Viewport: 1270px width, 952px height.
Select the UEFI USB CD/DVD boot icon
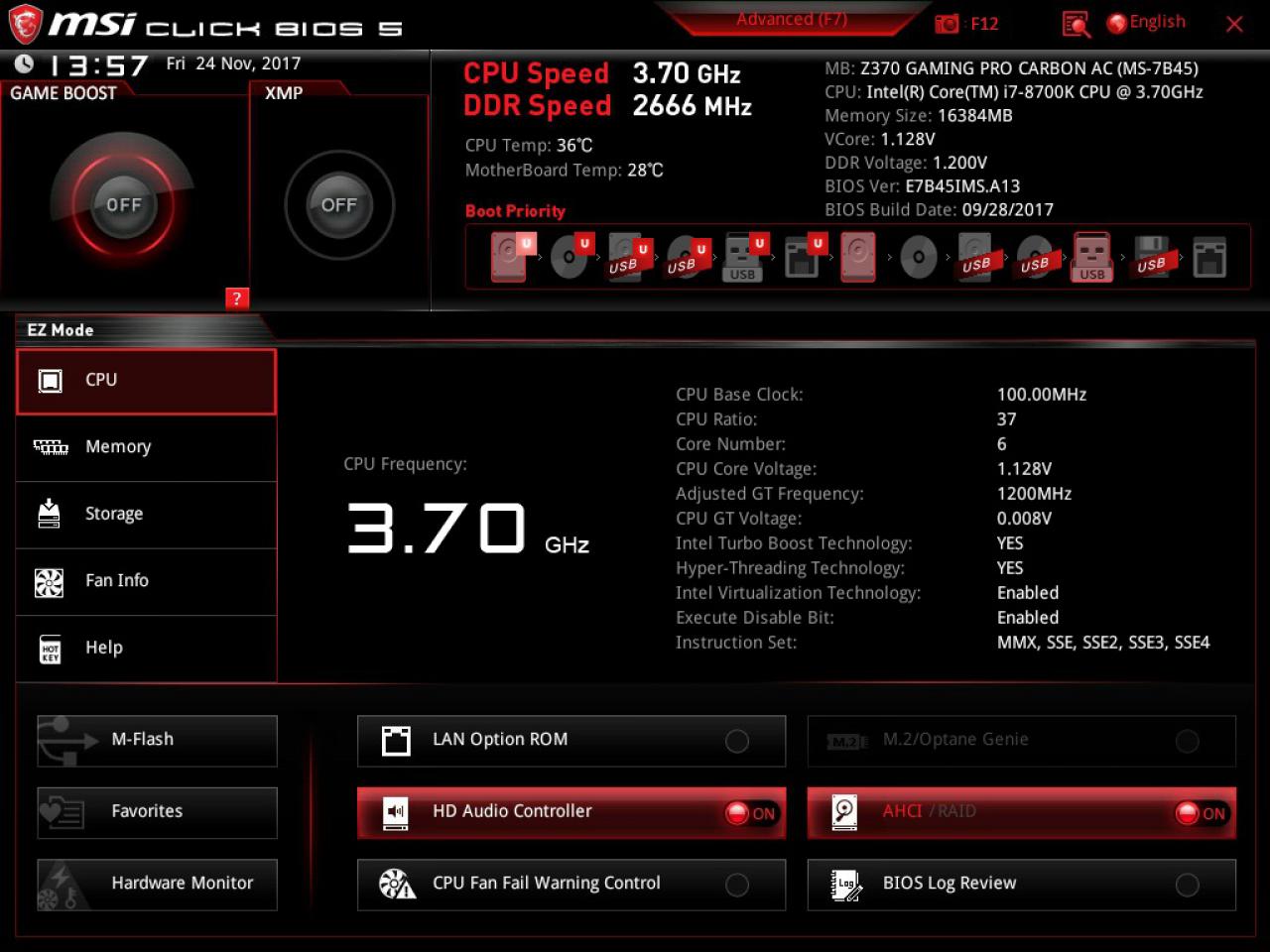click(687, 257)
